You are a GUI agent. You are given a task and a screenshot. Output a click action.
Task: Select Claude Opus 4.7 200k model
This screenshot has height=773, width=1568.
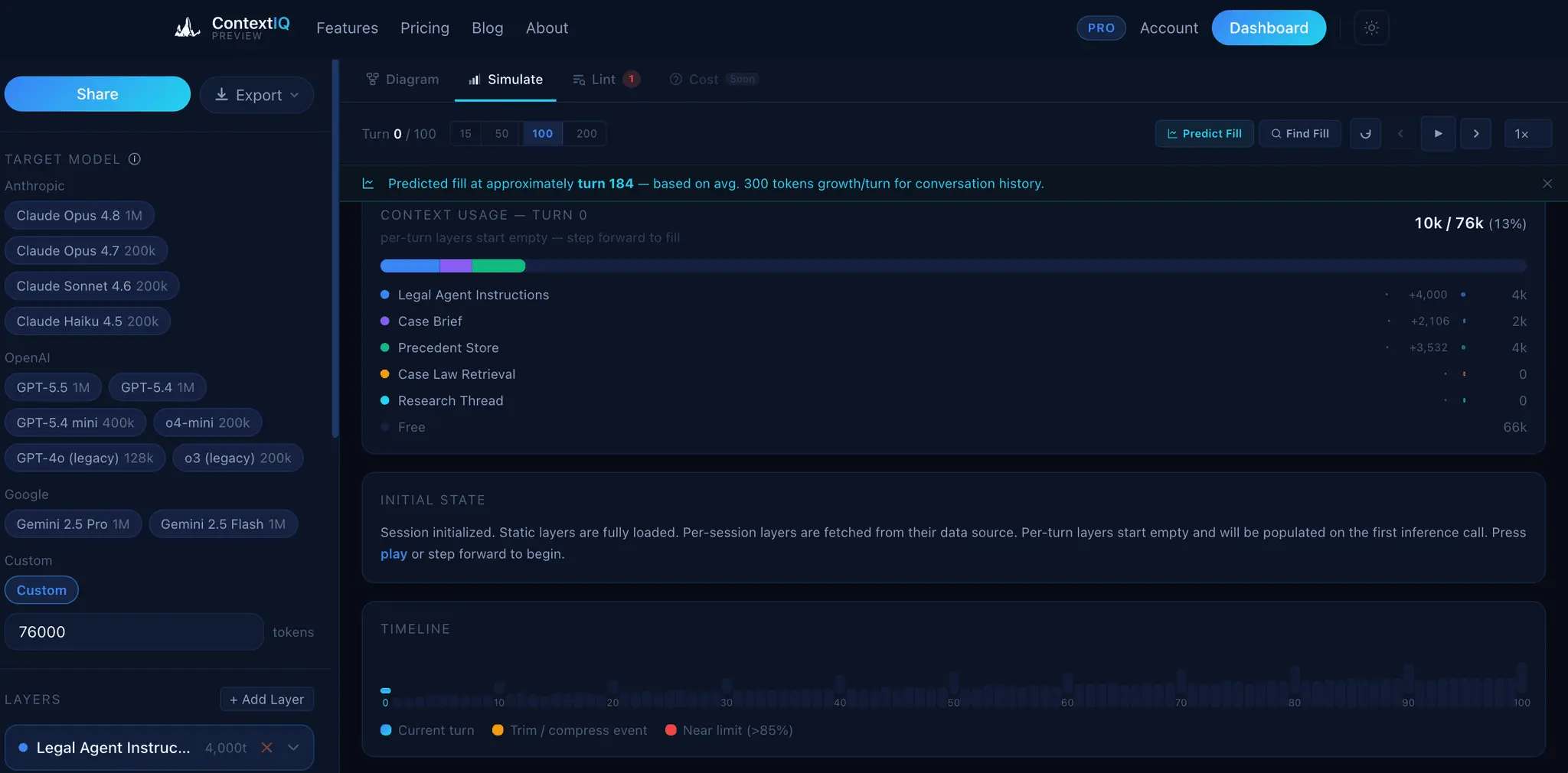coord(86,251)
